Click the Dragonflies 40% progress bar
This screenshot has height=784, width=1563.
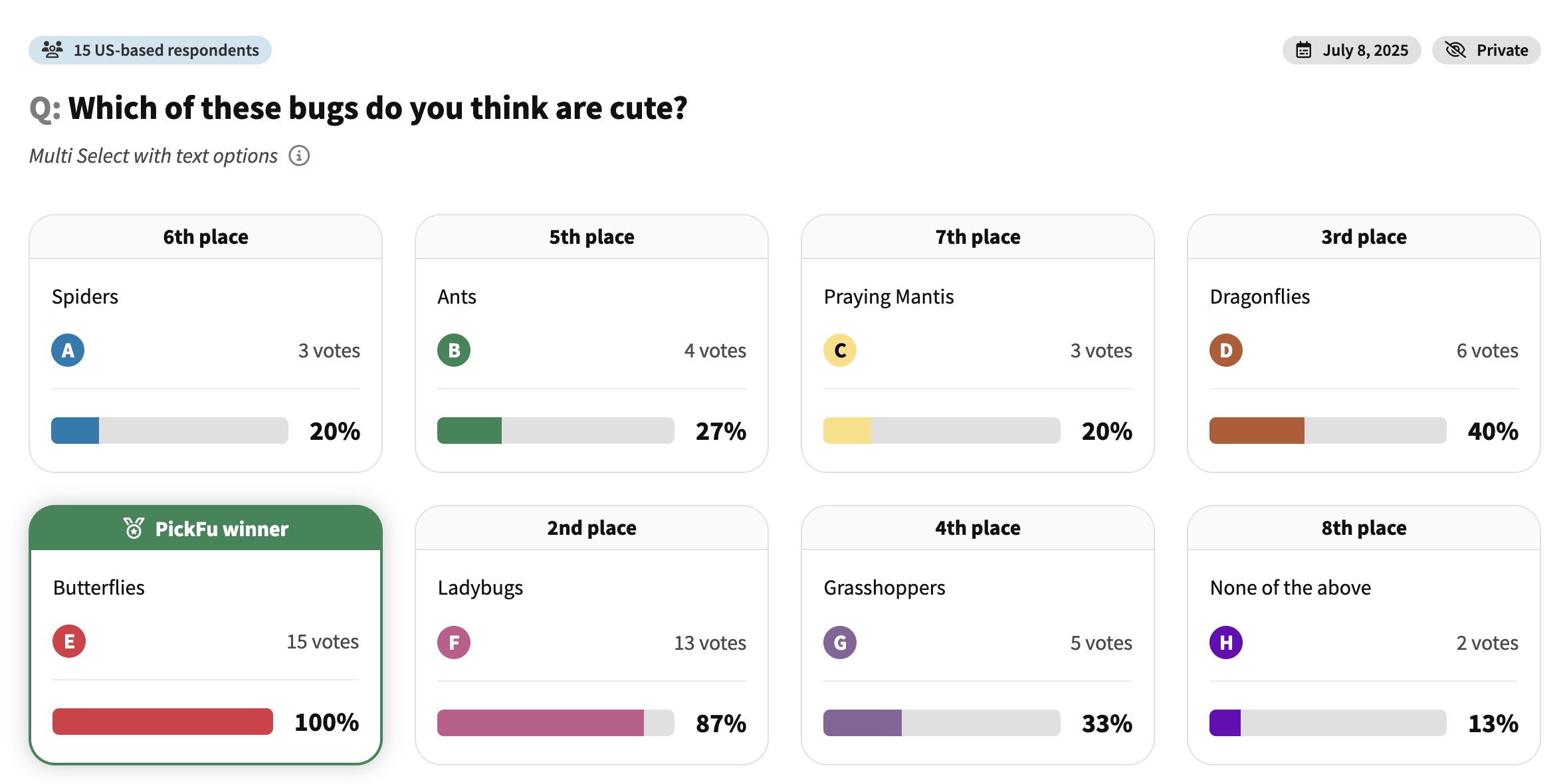tap(1328, 431)
